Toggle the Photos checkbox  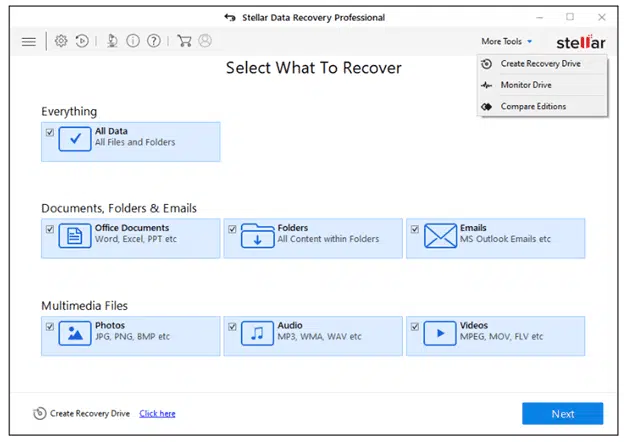(x=50, y=326)
